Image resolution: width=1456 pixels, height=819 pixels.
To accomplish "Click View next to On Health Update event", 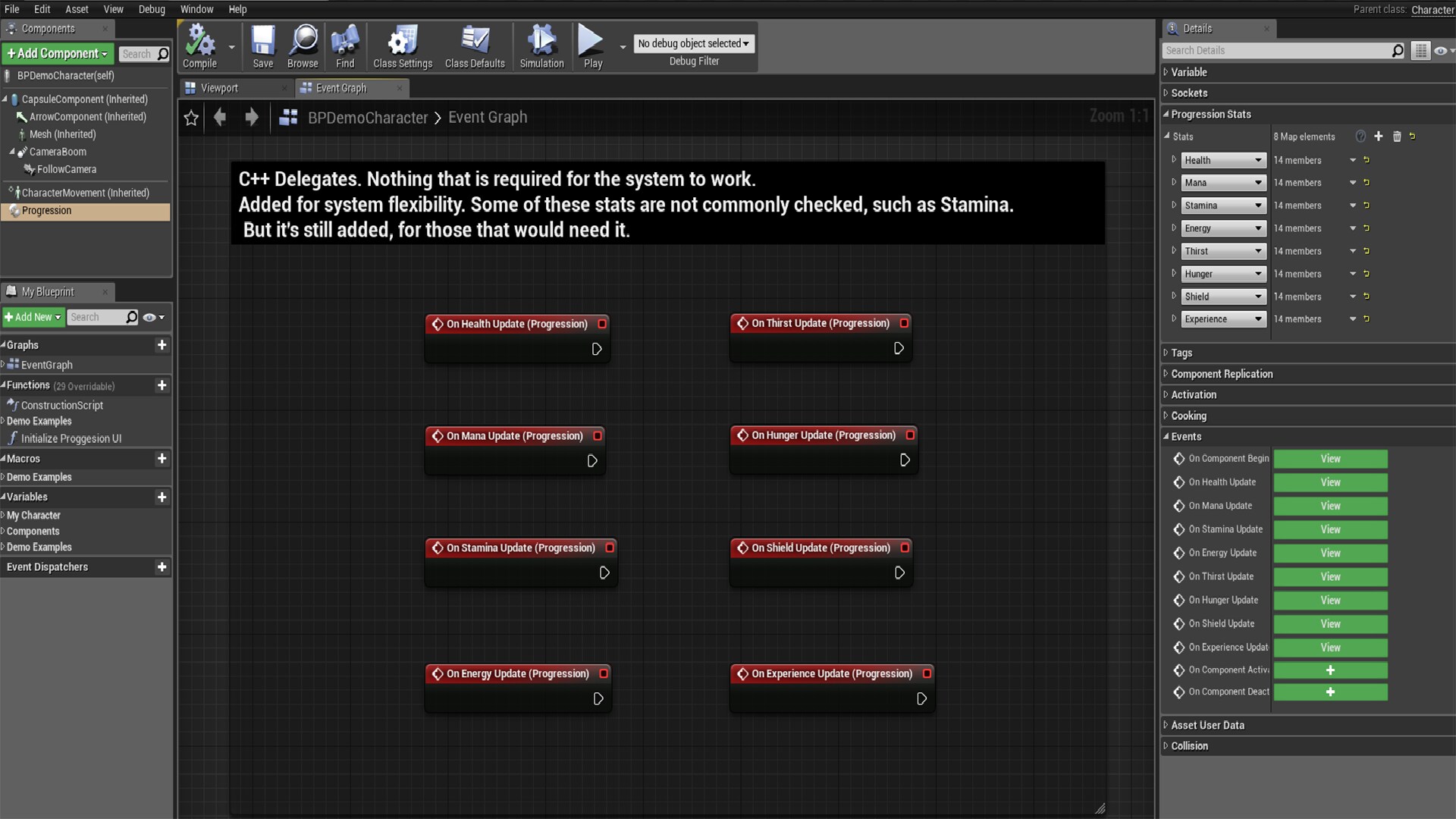I will pyautogui.click(x=1331, y=482).
